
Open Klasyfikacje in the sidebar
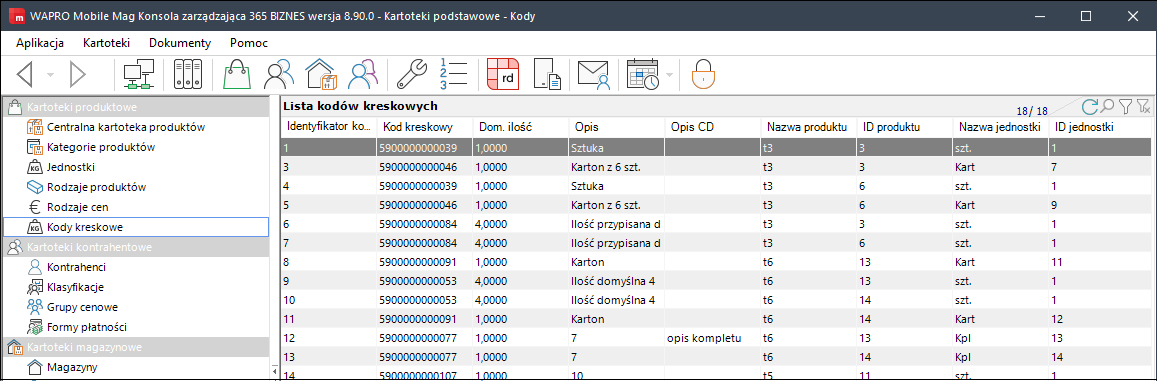tap(75, 286)
